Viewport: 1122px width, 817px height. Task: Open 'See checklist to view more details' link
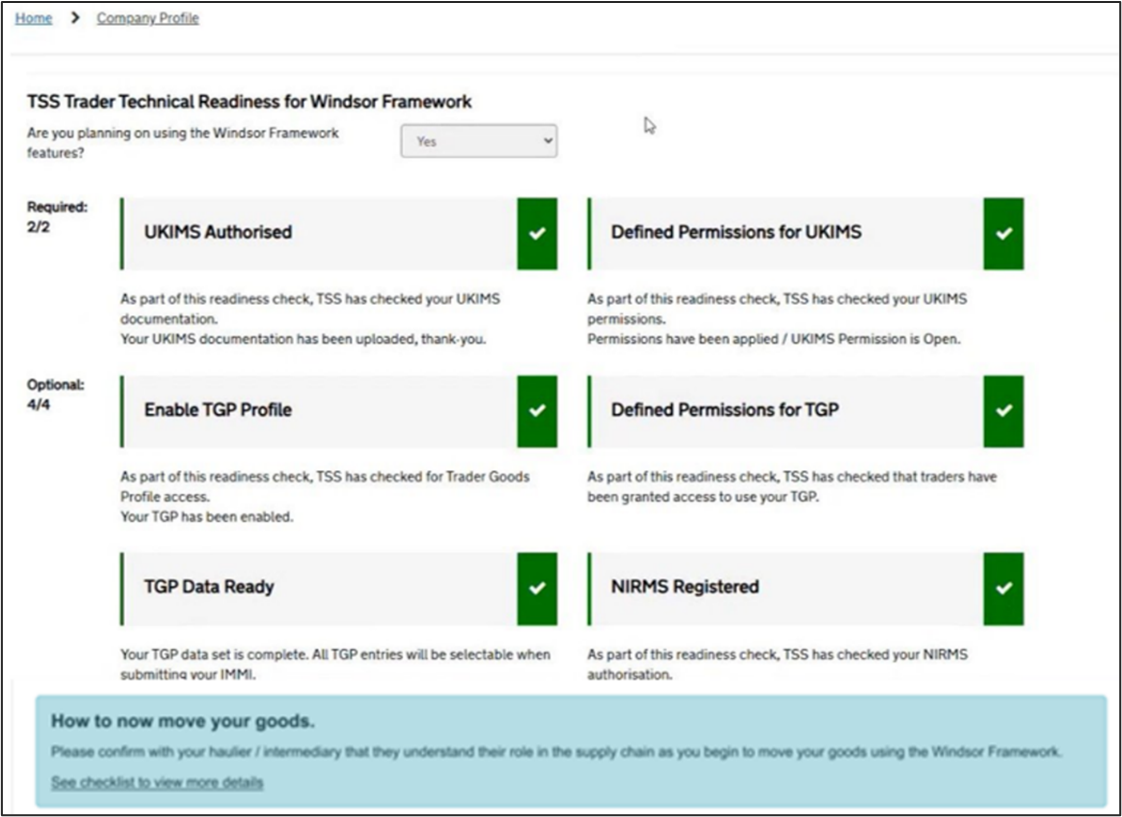(157, 782)
